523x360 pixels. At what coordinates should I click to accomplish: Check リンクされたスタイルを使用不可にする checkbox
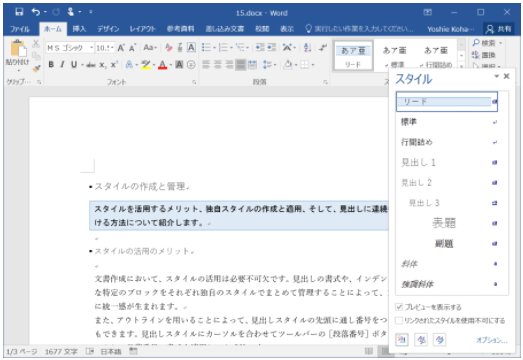[x=399, y=321]
